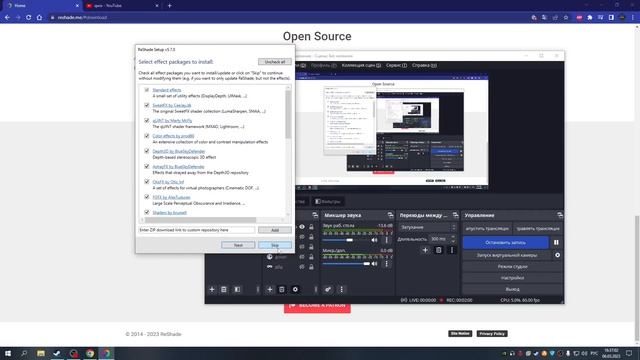
Task: Remove scene with trash icon in Scenes
Action: 224,289
